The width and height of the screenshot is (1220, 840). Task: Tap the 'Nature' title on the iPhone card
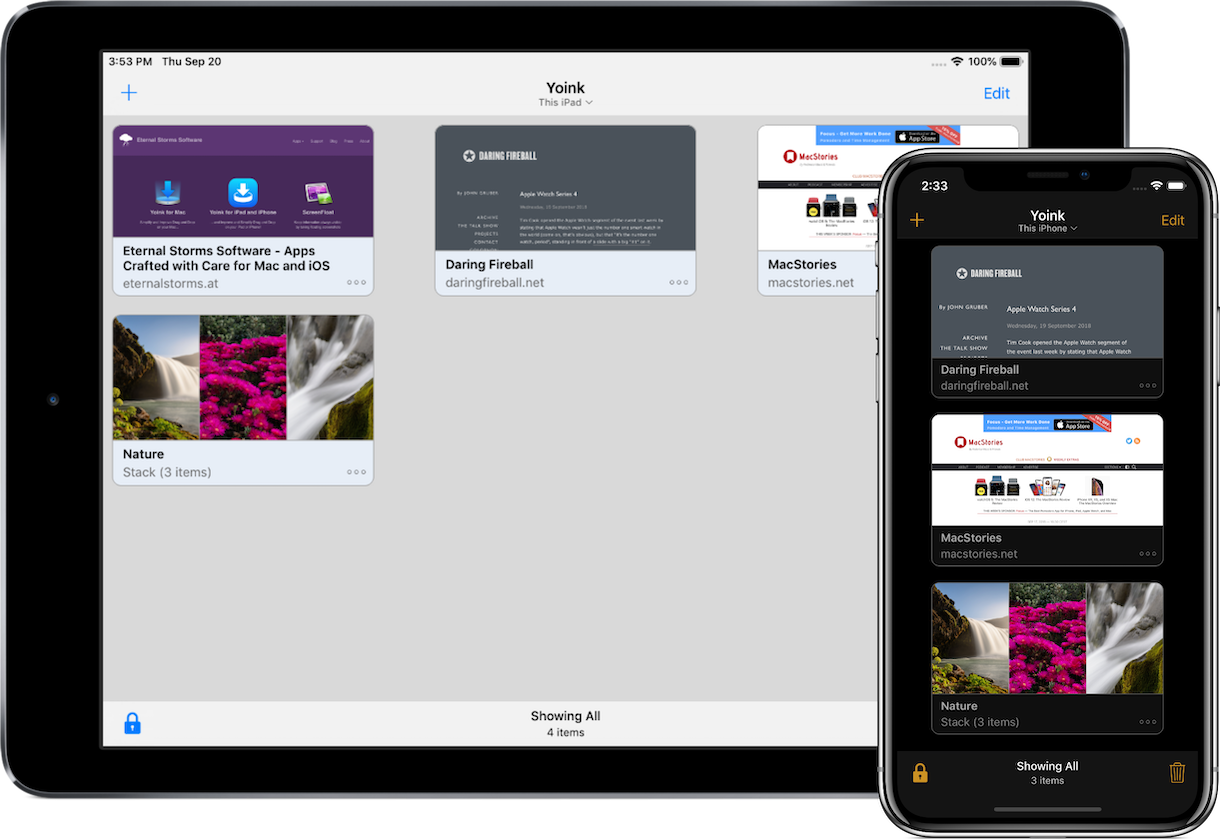pyautogui.click(x=959, y=706)
